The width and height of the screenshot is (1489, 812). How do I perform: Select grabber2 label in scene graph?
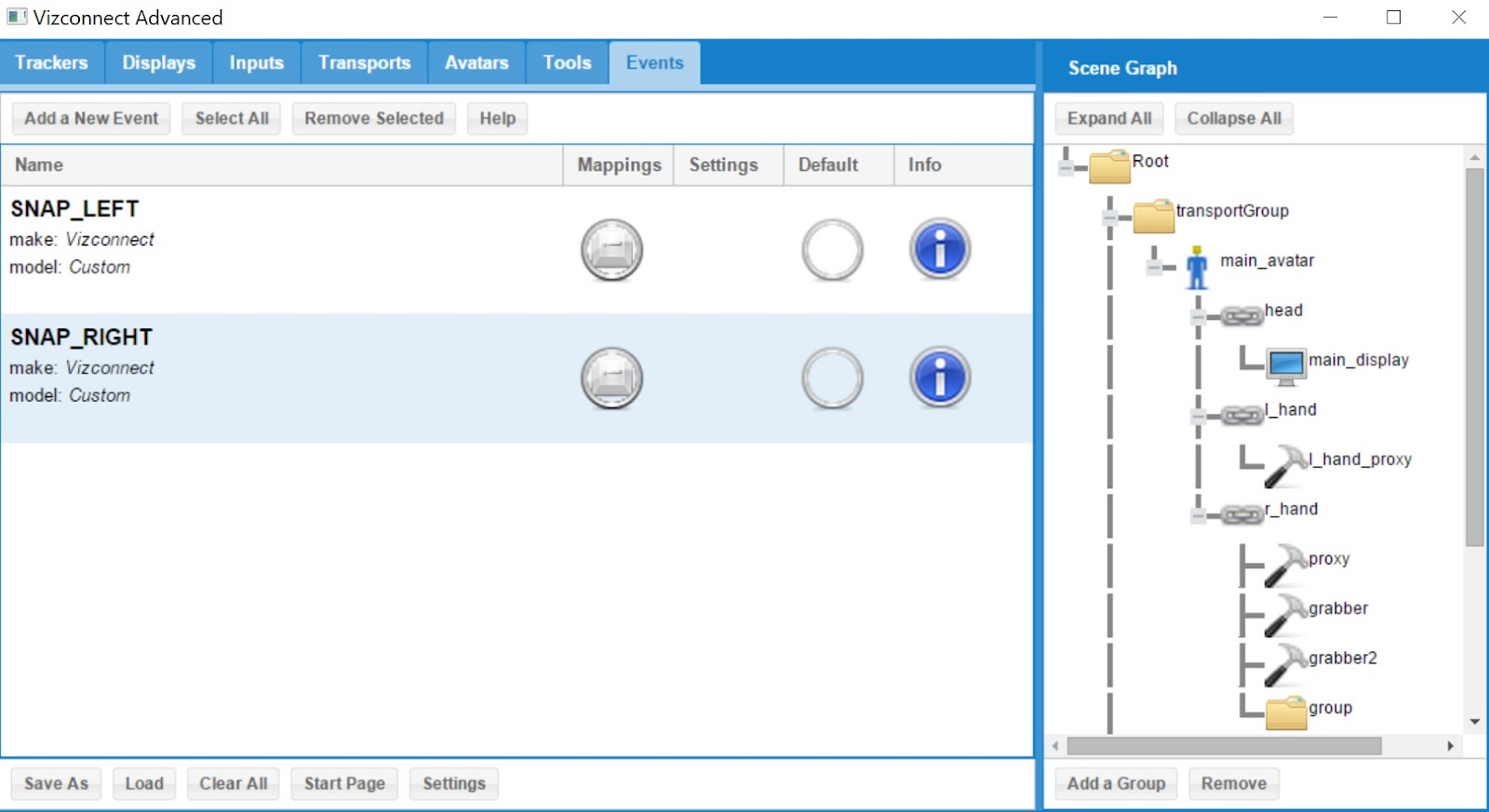(x=1343, y=658)
